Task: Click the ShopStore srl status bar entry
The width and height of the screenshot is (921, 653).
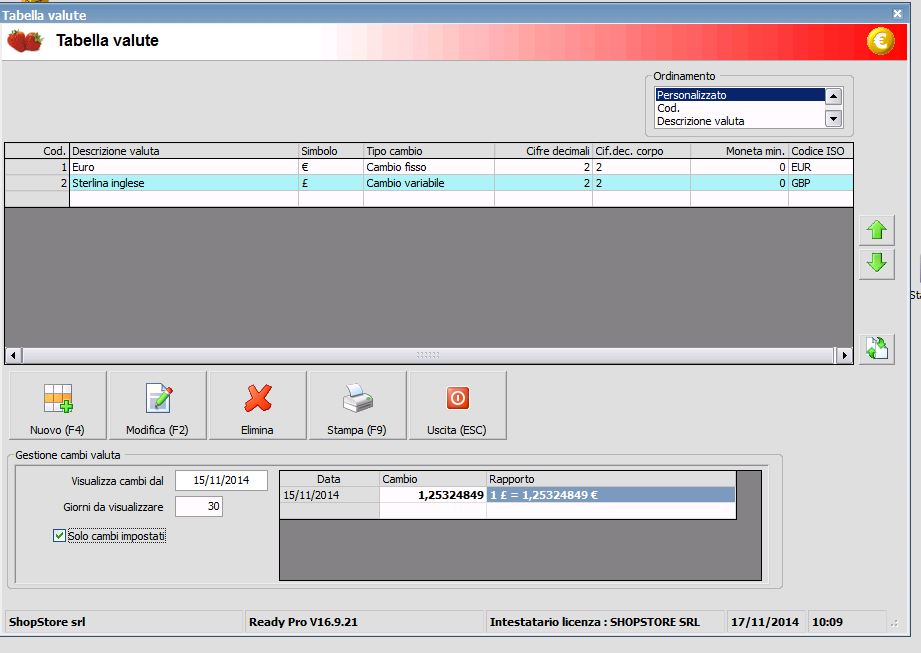Action: pyautogui.click(x=123, y=622)
